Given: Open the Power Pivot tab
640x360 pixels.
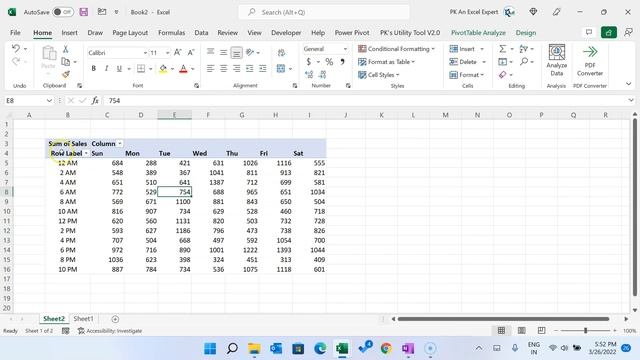Looking at the screenshot, I should click(352, 33).
